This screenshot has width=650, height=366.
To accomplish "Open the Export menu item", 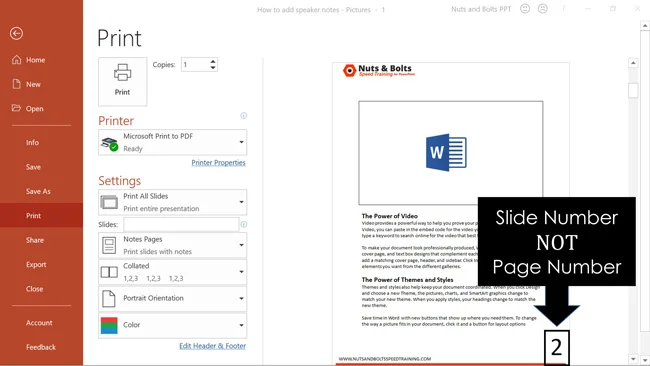I will pos(36,264).
